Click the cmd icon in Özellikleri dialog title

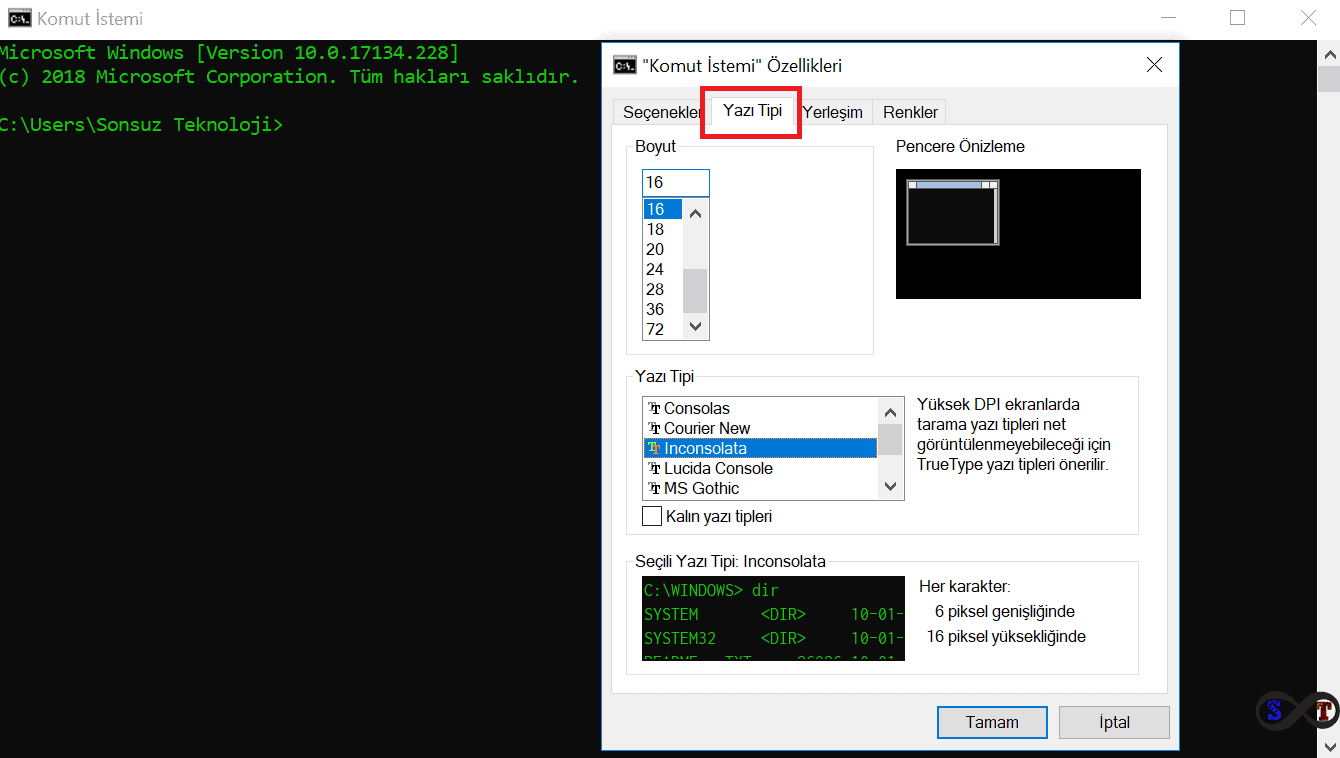(x=624, y=66)
